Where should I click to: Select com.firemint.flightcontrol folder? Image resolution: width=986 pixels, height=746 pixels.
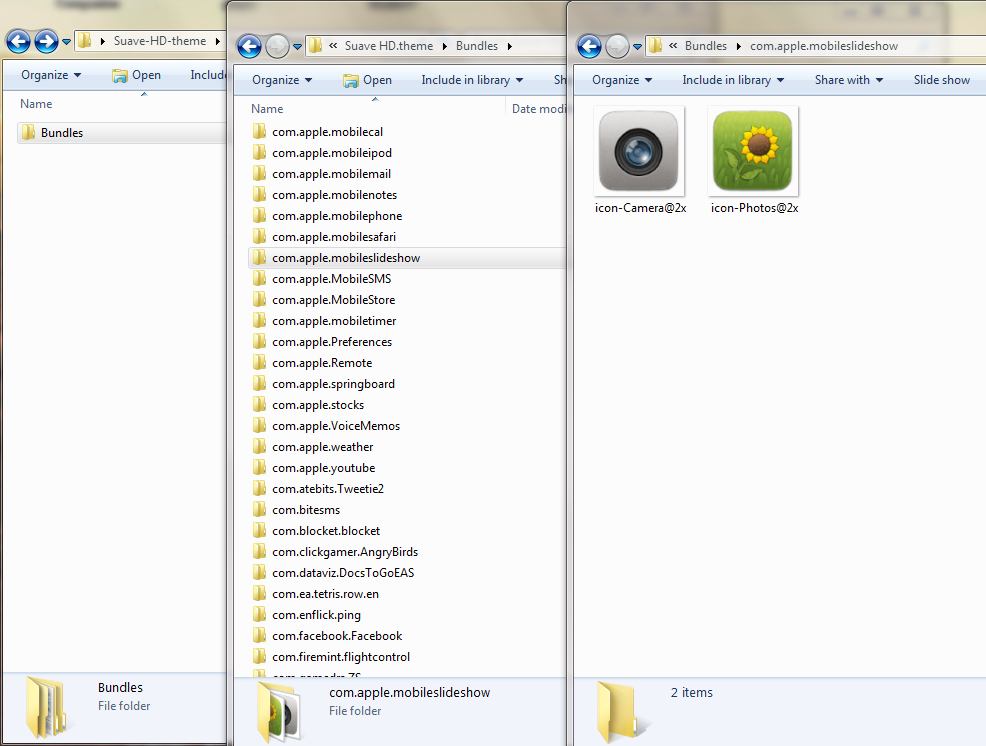[341, 657]
